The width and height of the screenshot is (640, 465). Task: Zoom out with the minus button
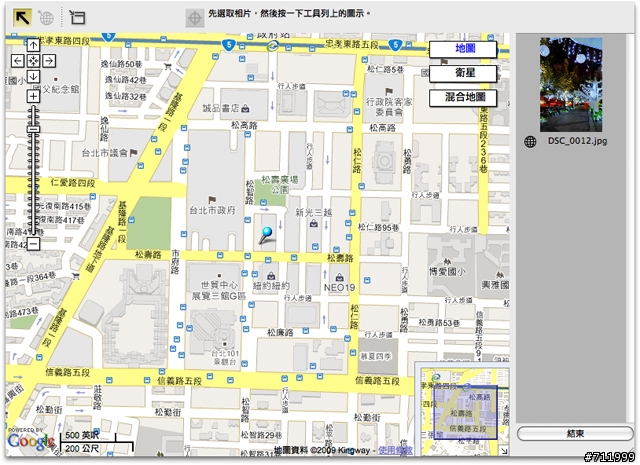pyautogui.click(x=33, y=244)
